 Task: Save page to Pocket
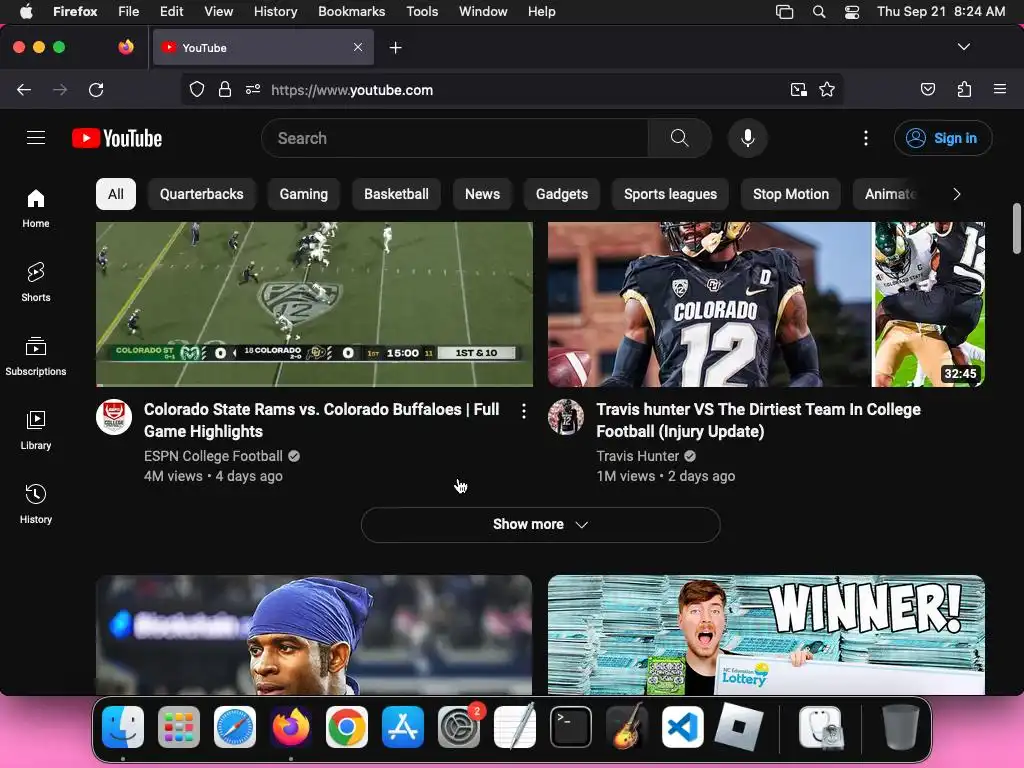[928, 89]
